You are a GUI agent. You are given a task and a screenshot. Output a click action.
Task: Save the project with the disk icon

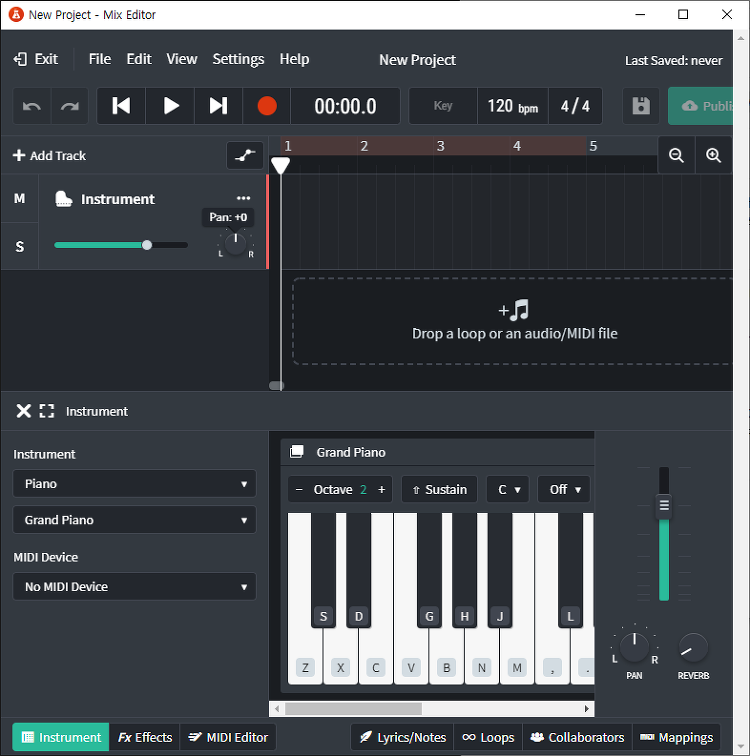click(x=641, y=106)
